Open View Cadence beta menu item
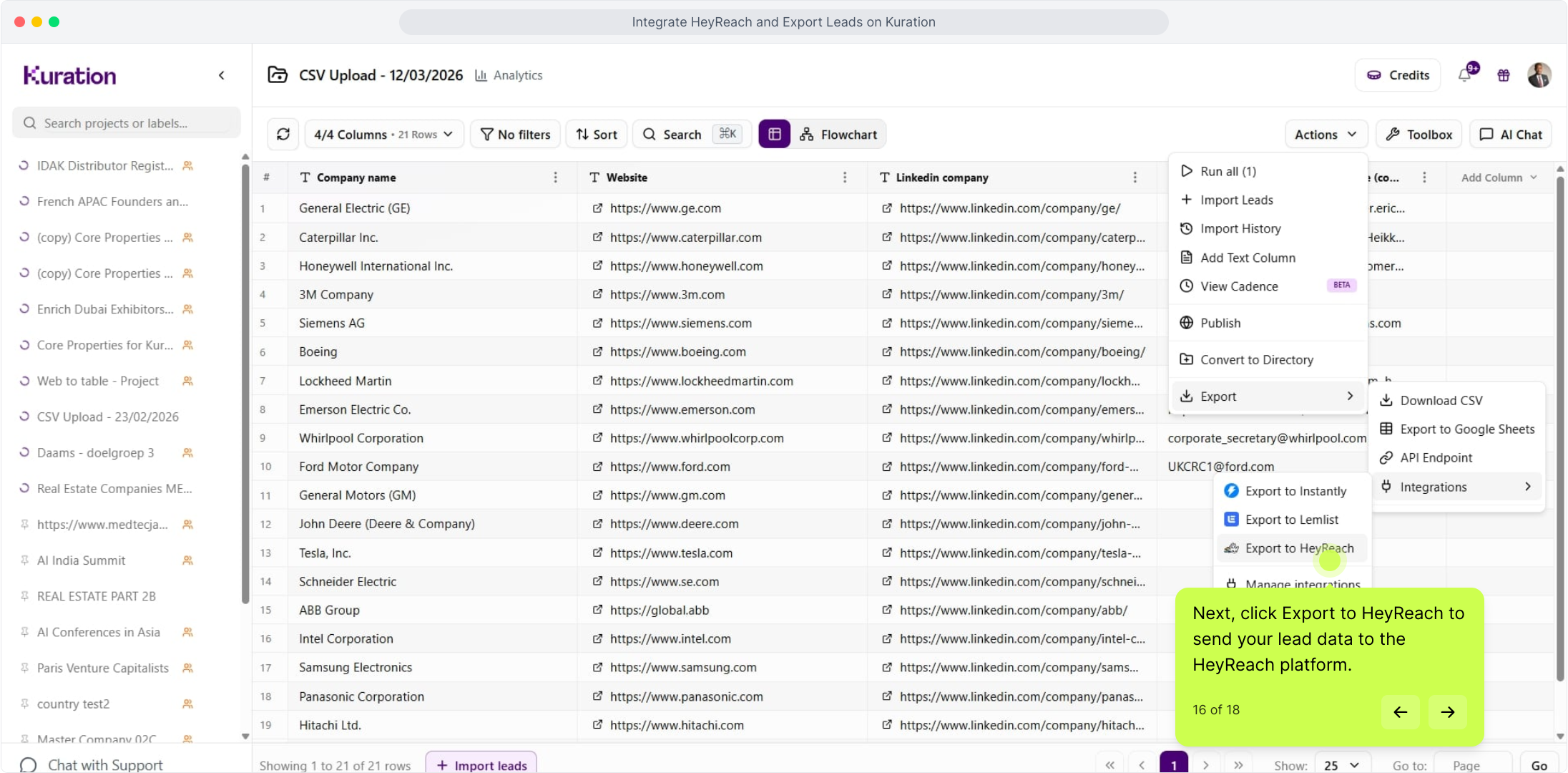 1268,286
